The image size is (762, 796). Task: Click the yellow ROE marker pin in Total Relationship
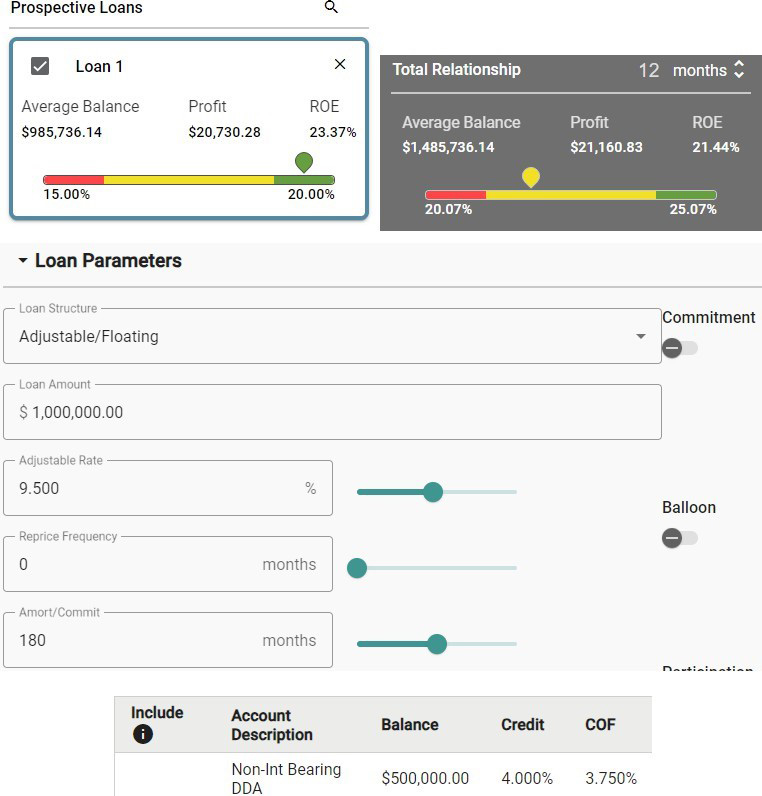[x=531, y=177]
